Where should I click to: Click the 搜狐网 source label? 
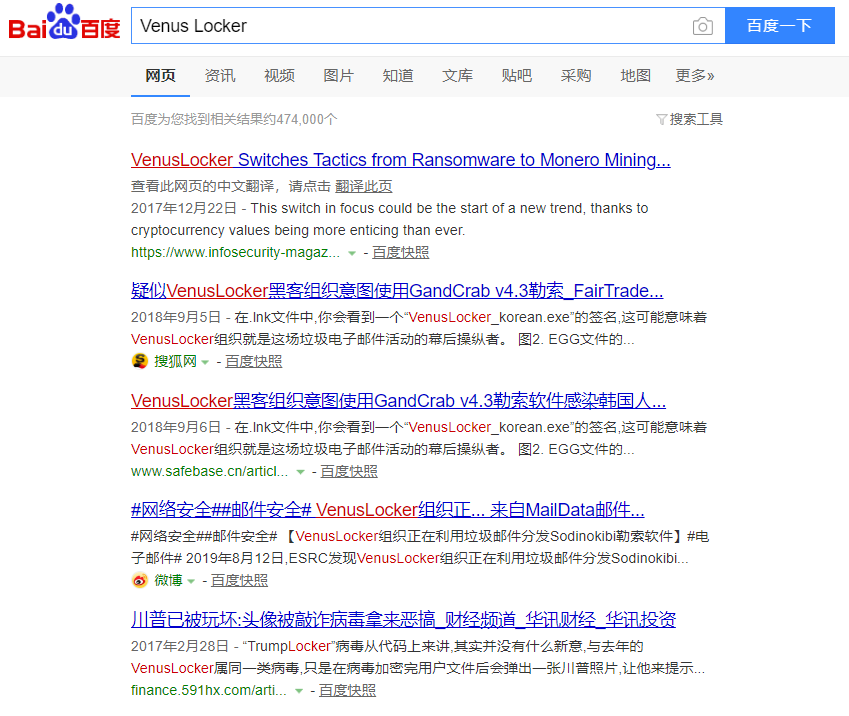pos(175,361)
